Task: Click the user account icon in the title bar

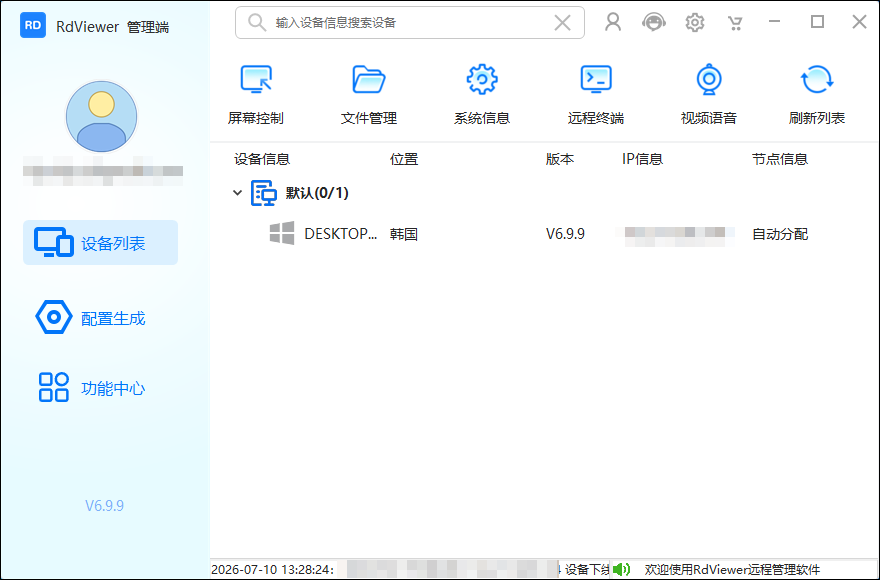Action: coord(613,22)
